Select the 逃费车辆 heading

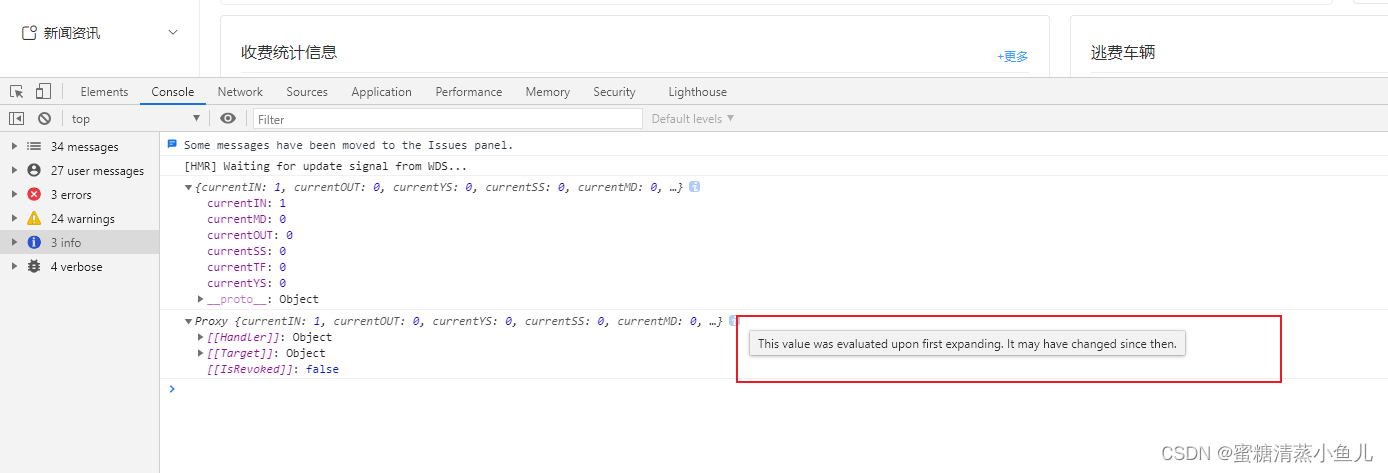pos(1123,53)
